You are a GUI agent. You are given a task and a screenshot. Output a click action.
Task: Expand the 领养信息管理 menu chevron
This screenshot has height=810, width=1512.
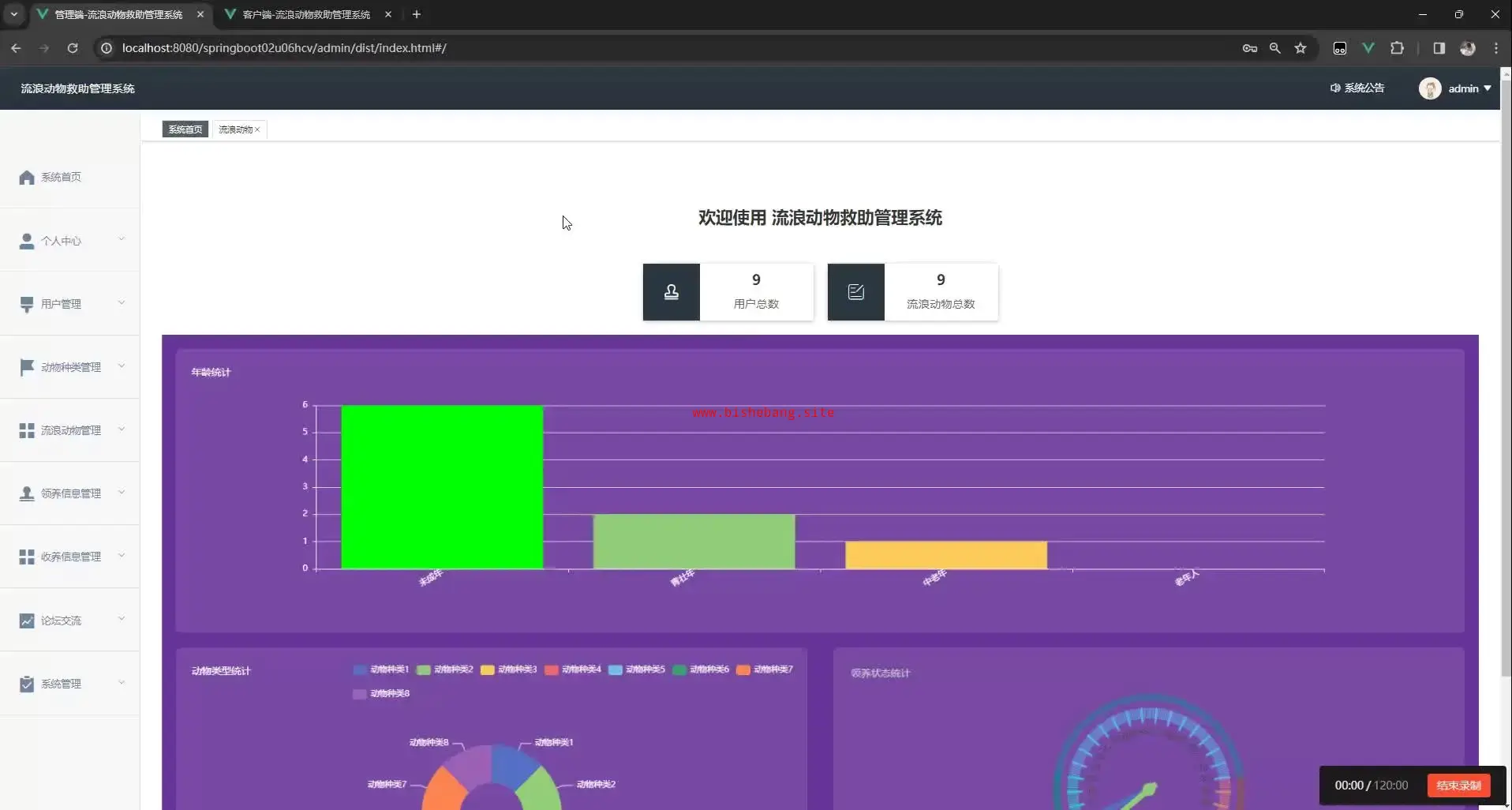[x=122, y=493]
